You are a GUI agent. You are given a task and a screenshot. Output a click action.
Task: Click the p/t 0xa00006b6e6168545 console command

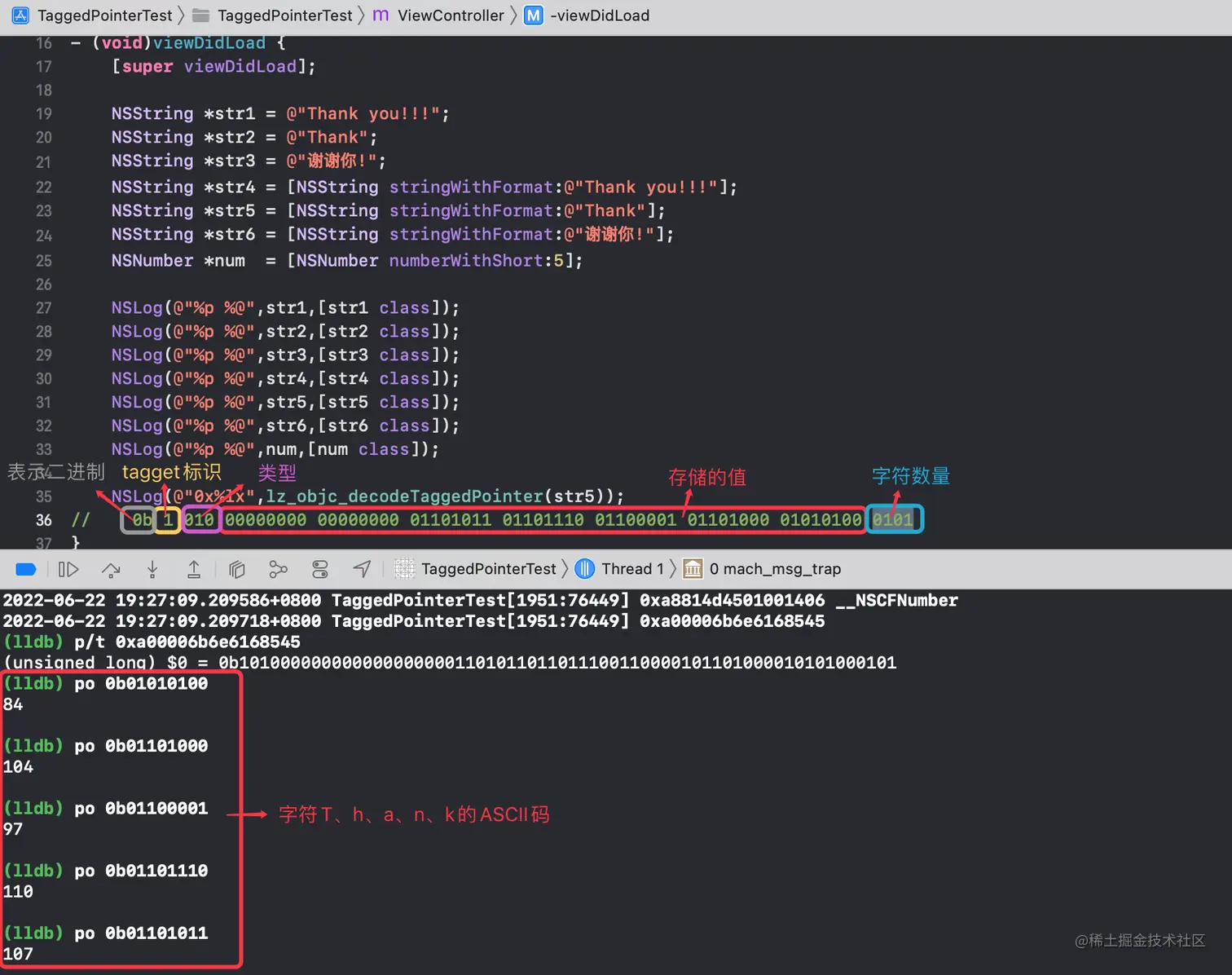pyautogui.click(x=187, y=642)
